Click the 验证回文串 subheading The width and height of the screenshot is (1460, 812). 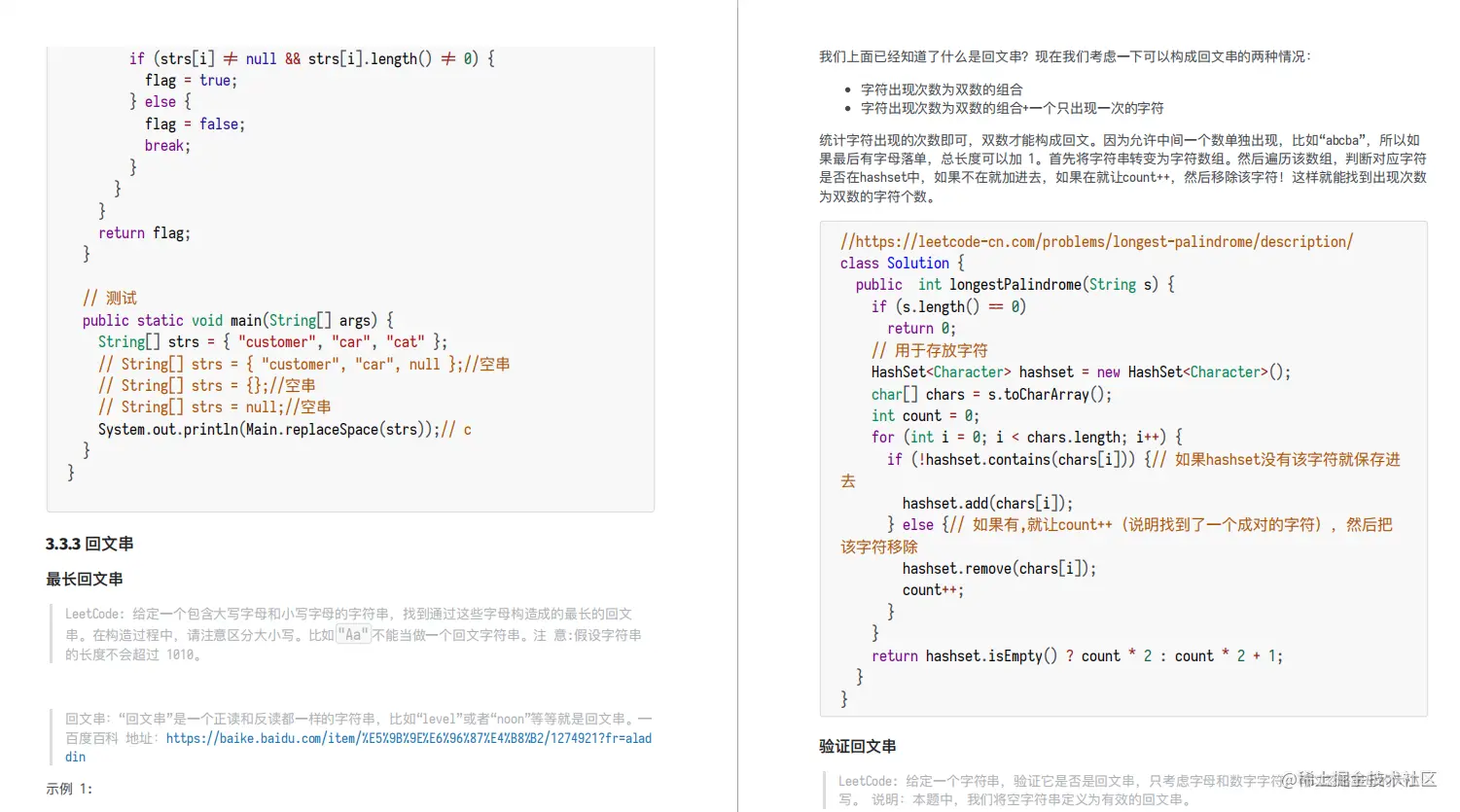pos(857,746)
